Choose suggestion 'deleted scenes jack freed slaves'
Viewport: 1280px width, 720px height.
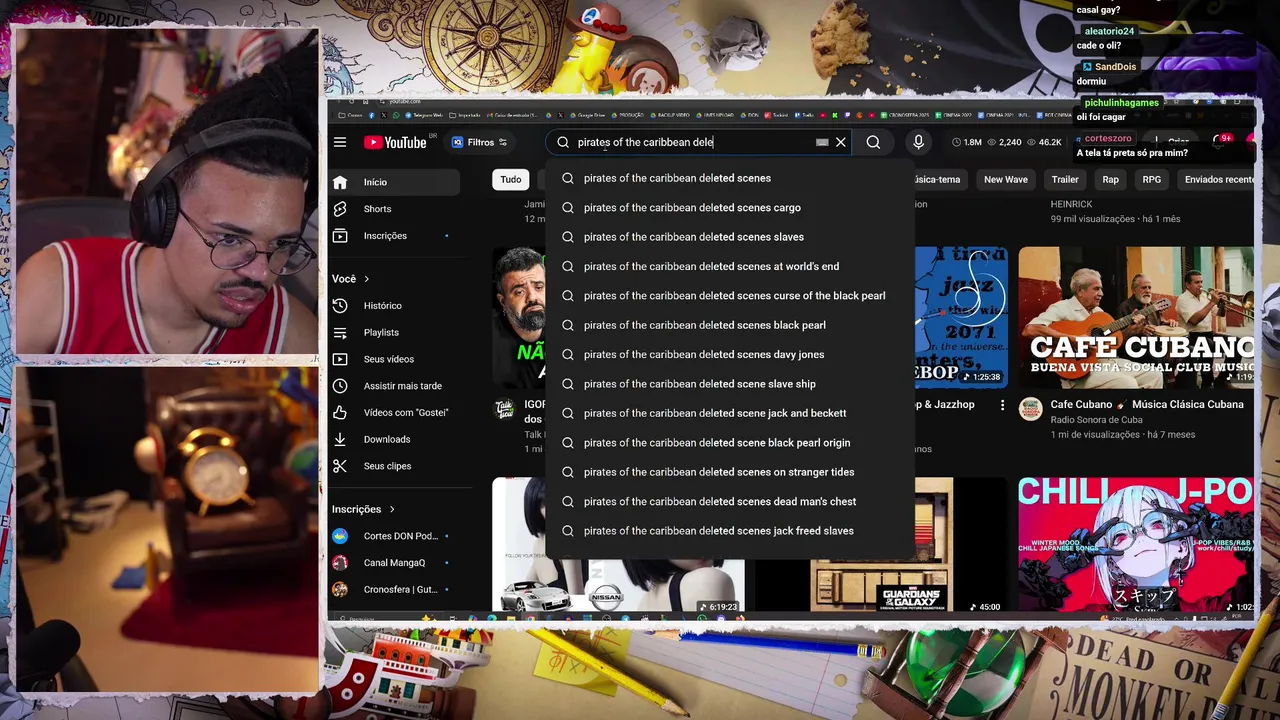tap(730, 531)
